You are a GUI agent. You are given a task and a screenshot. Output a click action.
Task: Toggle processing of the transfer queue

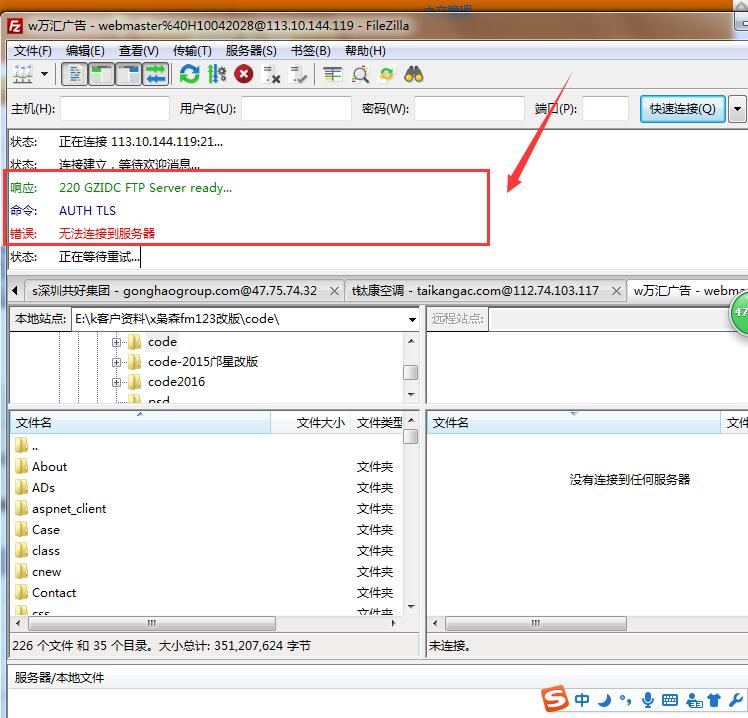[217, 74]
